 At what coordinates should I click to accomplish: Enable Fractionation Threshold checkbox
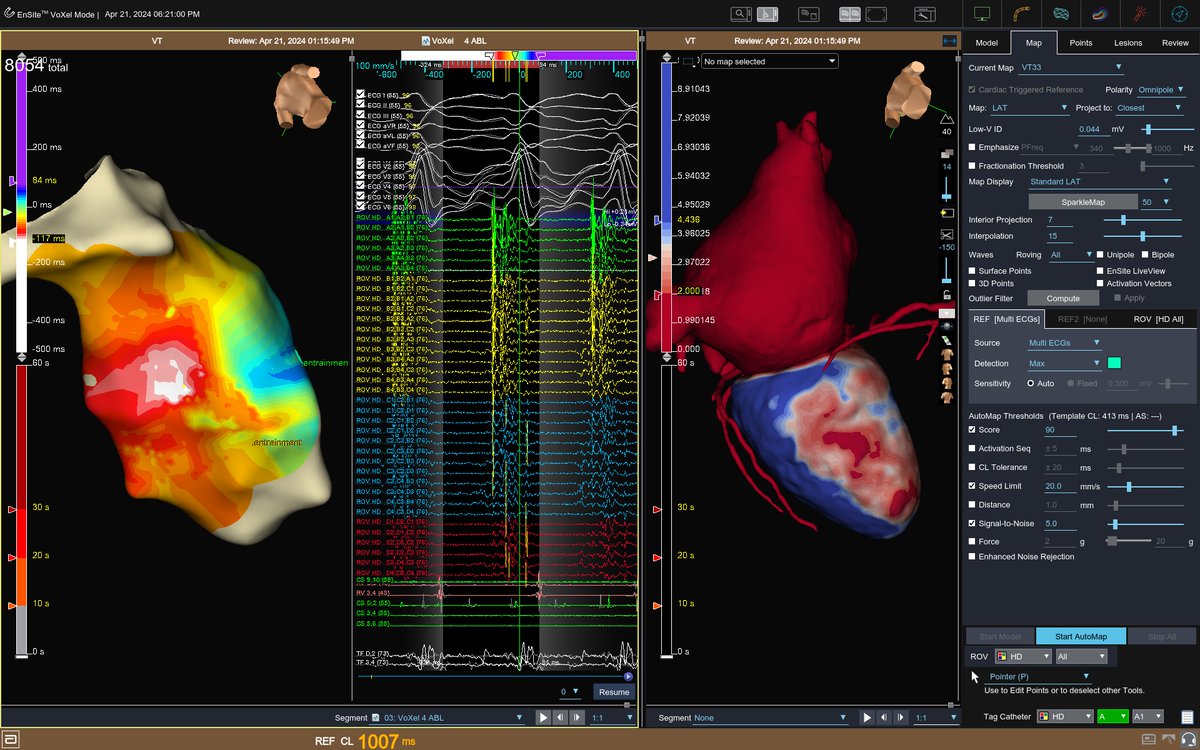pos(972,165)
